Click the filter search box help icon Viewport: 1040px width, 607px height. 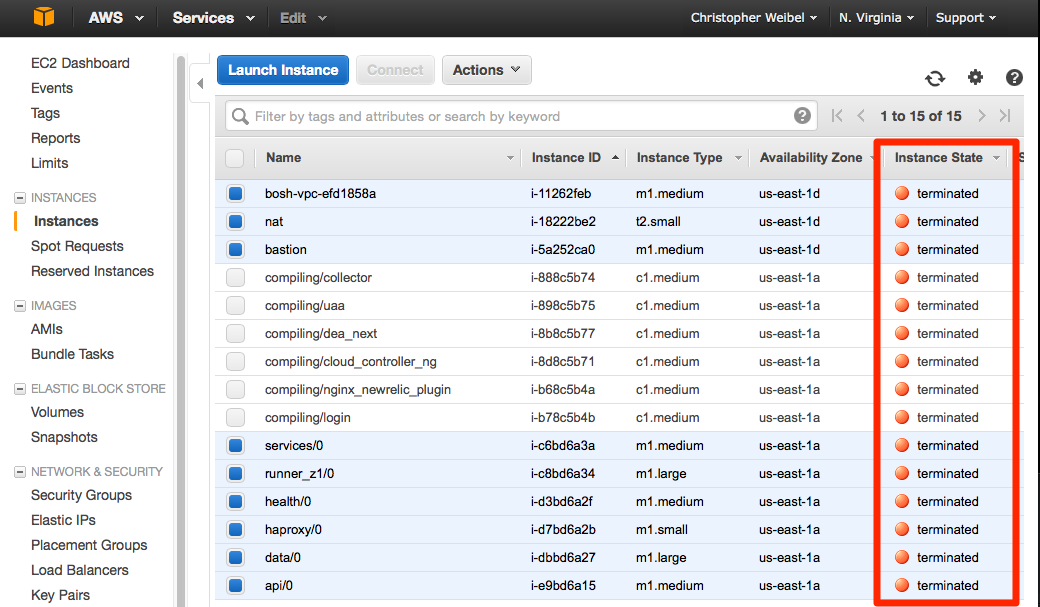pyautogui.click(x=802, y=116)
